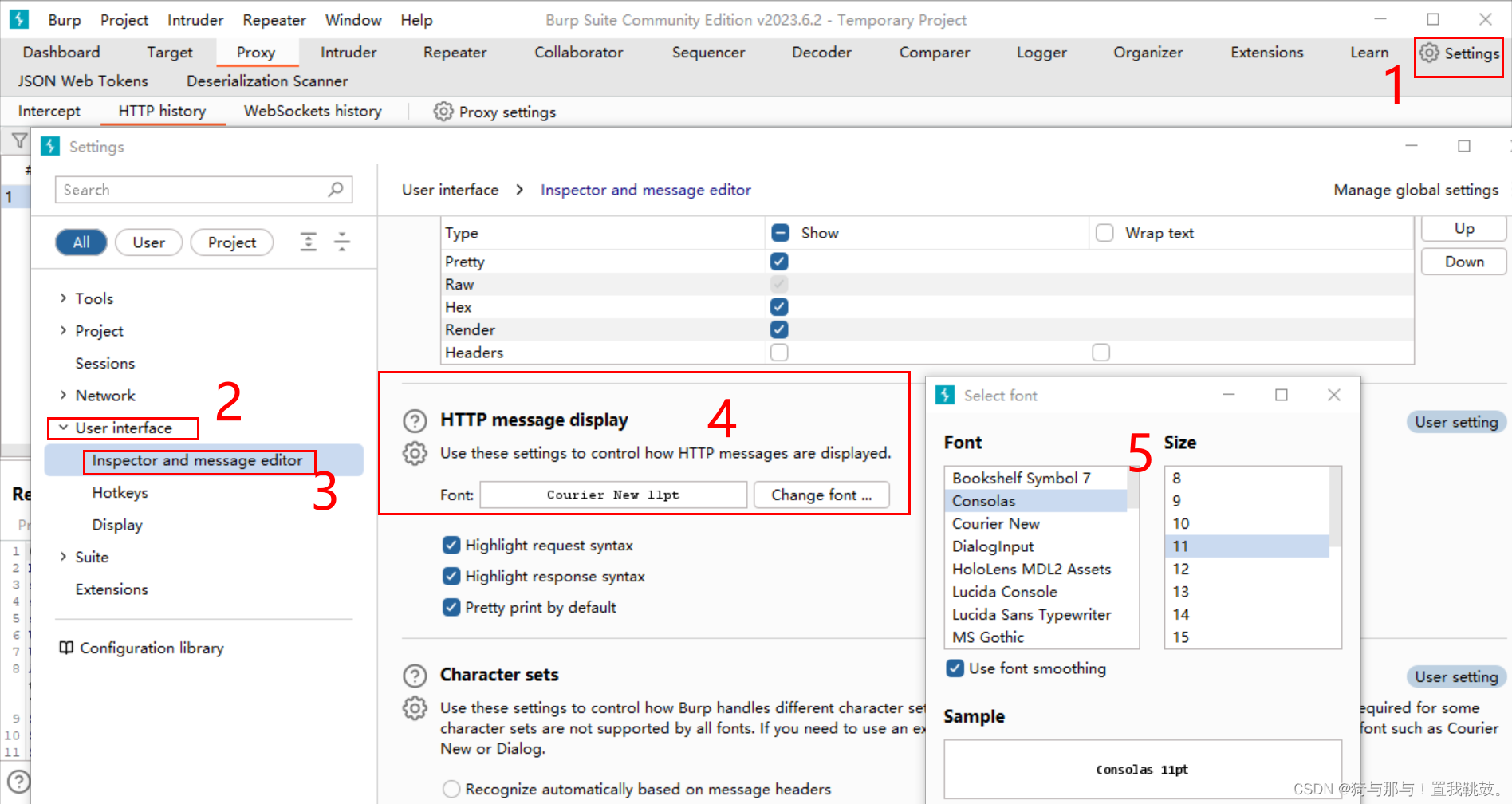Select Recognize automatically based on message headers
Screen dimensions: 1512x804
[x=451, y=789]
